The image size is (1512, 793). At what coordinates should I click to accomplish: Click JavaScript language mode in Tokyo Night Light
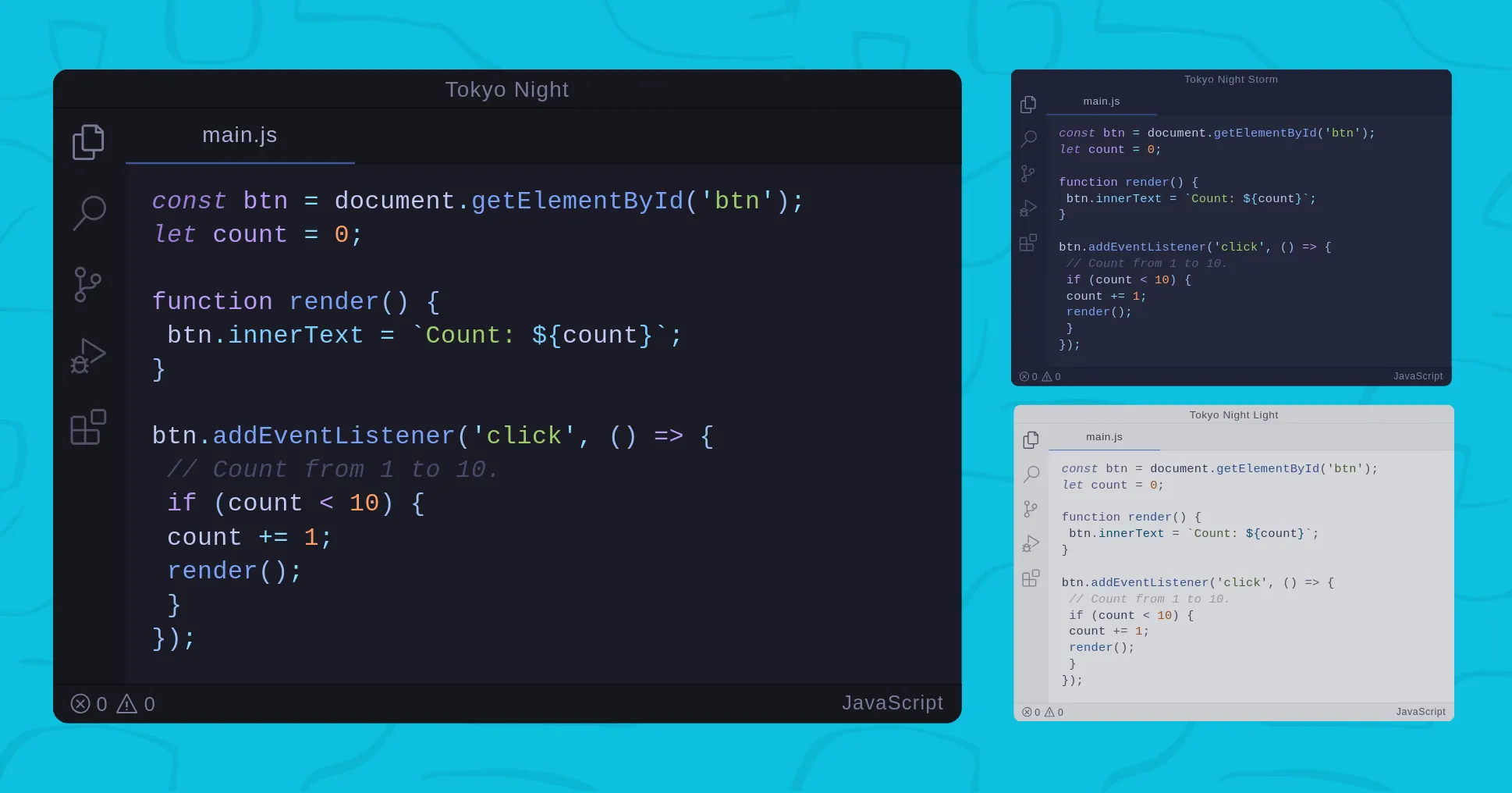click(x=1420, y=712)
